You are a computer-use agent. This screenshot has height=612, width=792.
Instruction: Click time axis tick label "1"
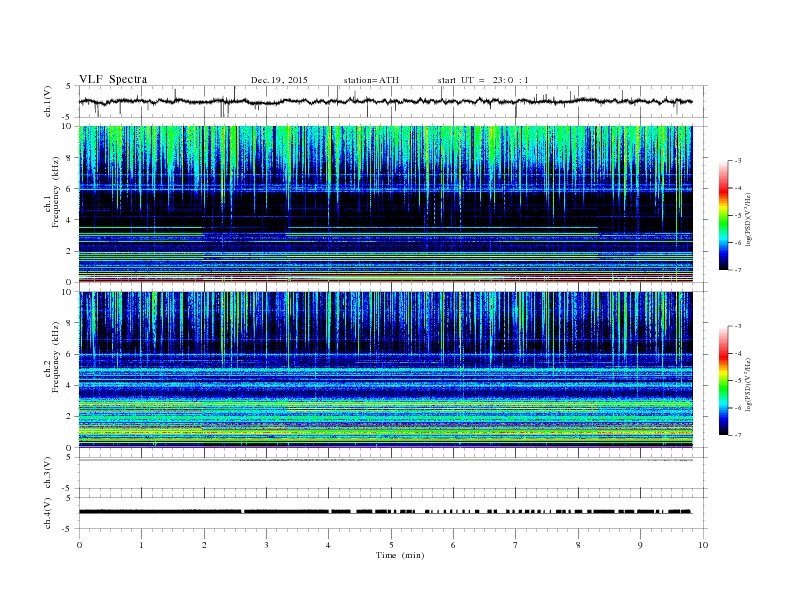click(141, 545)
